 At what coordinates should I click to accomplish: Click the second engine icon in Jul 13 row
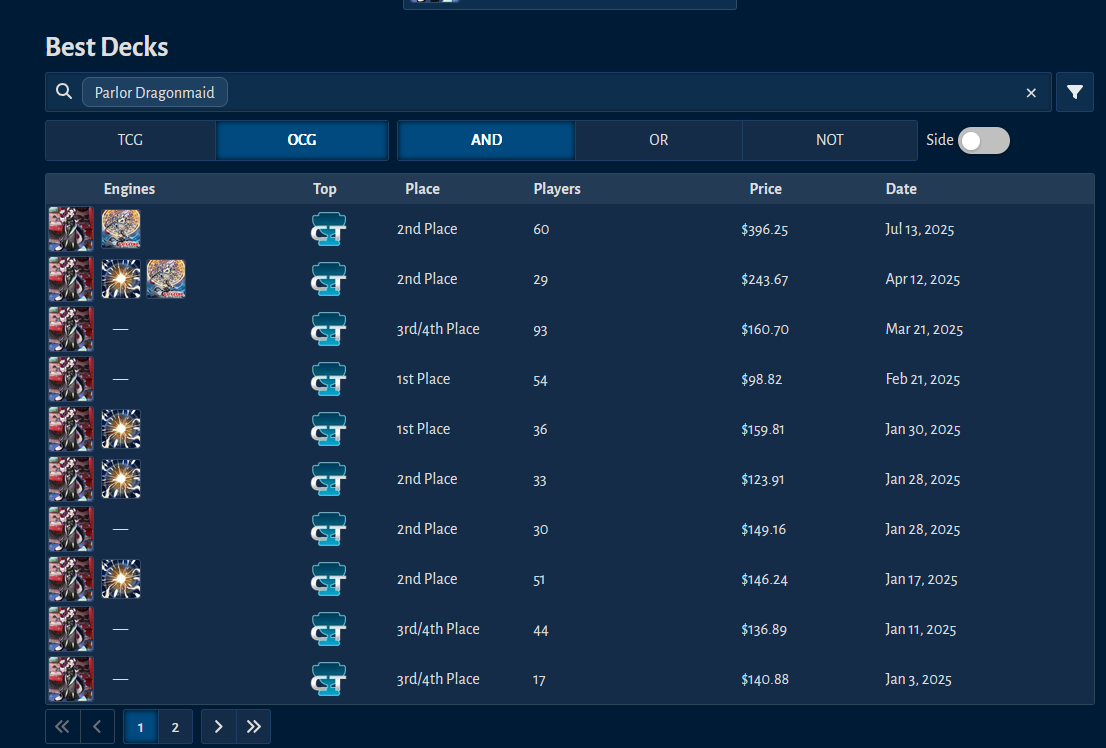click(121, 229)
